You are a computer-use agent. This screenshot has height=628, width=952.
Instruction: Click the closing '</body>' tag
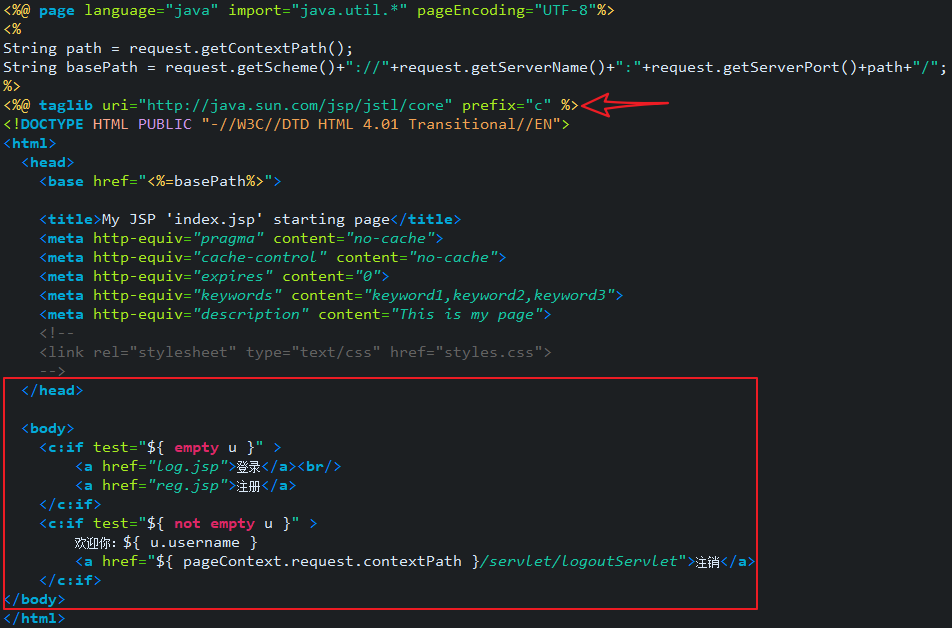pos(35,599)
